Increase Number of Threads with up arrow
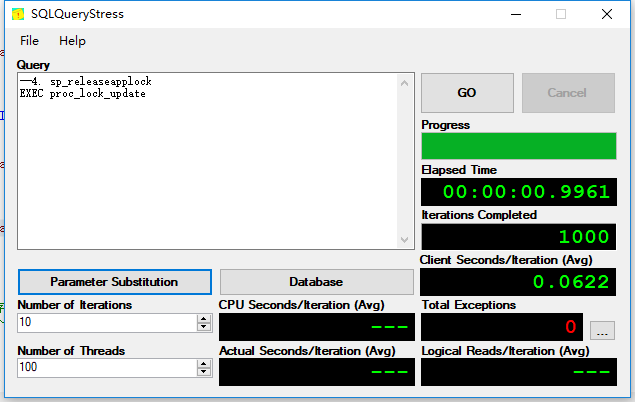Viewport: 635px width, 402px height. pyautogui.click(x=204, y=364)
